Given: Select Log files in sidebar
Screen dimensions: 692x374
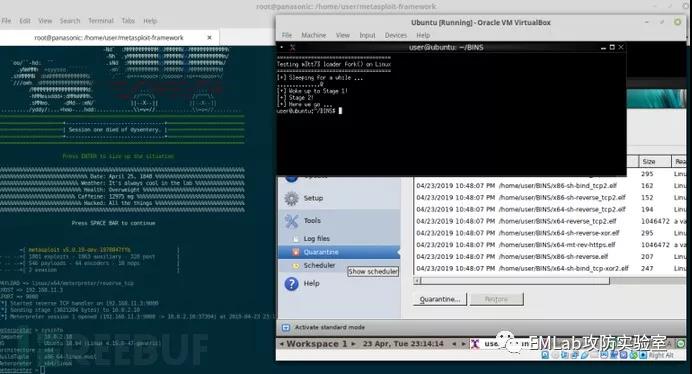Looking at the screenshot, I should 316,238.
